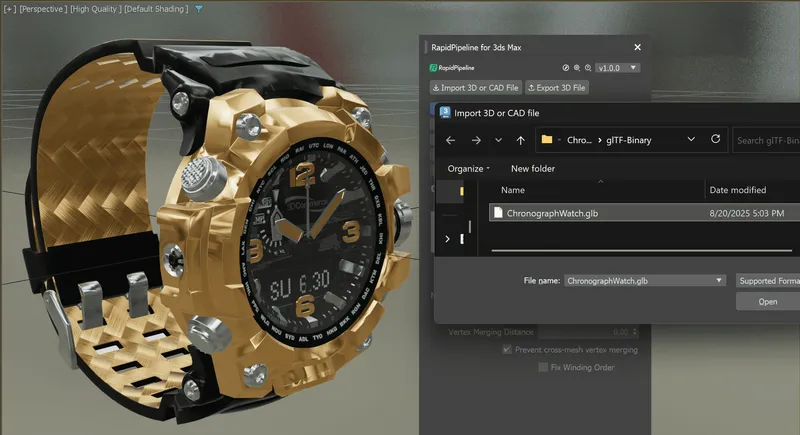Click the Export 3D File button
Screen dimensions: 800x435
click(x=558, y=88)
